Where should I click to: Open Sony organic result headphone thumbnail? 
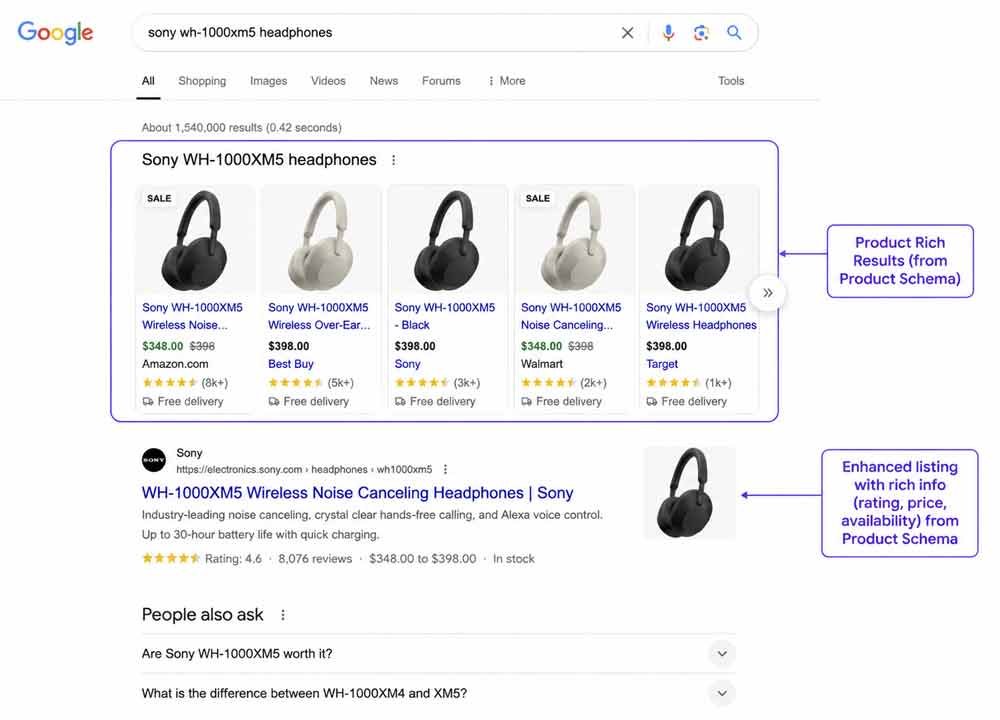click(689, 492)
